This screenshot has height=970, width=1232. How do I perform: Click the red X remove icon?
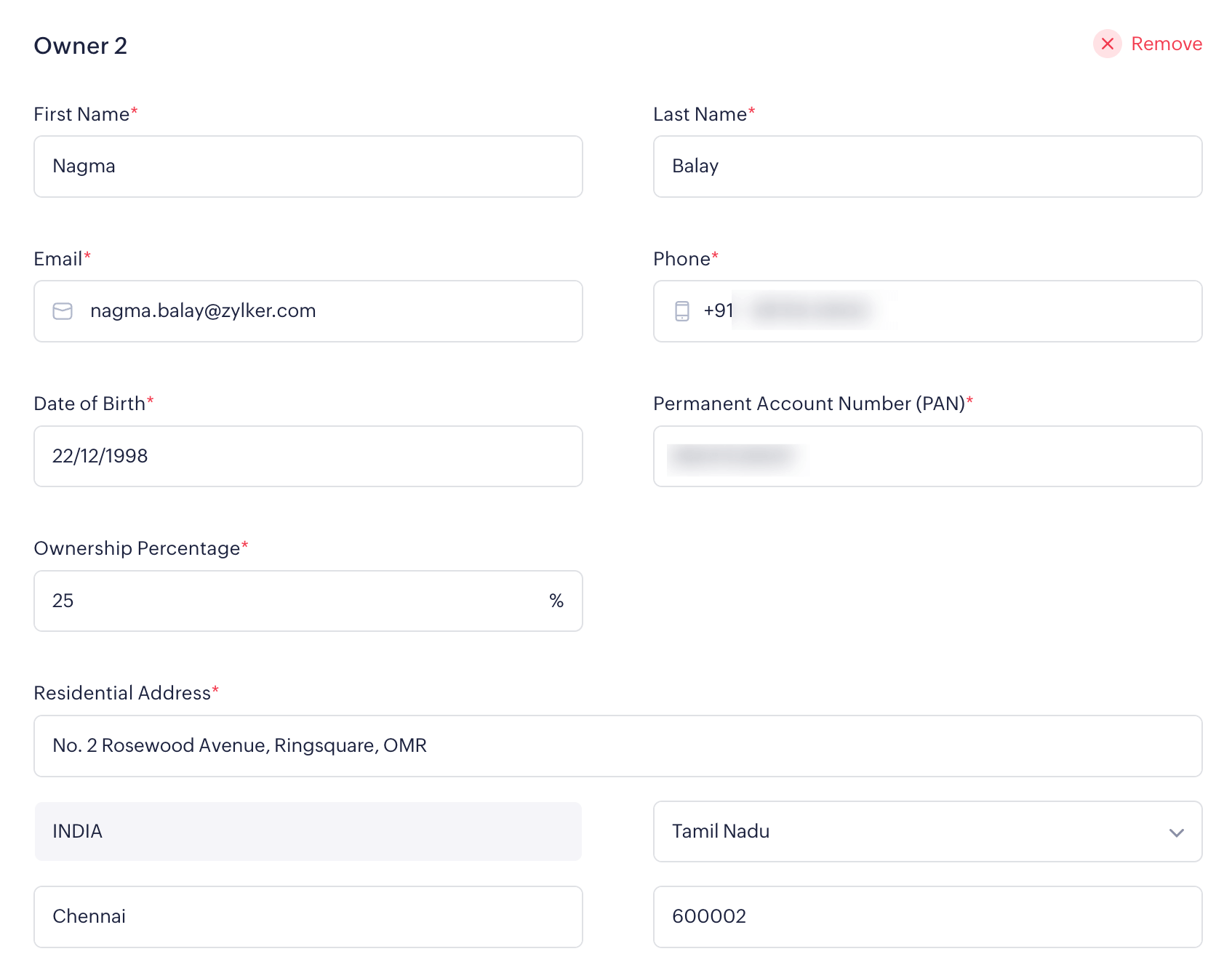1107,44
